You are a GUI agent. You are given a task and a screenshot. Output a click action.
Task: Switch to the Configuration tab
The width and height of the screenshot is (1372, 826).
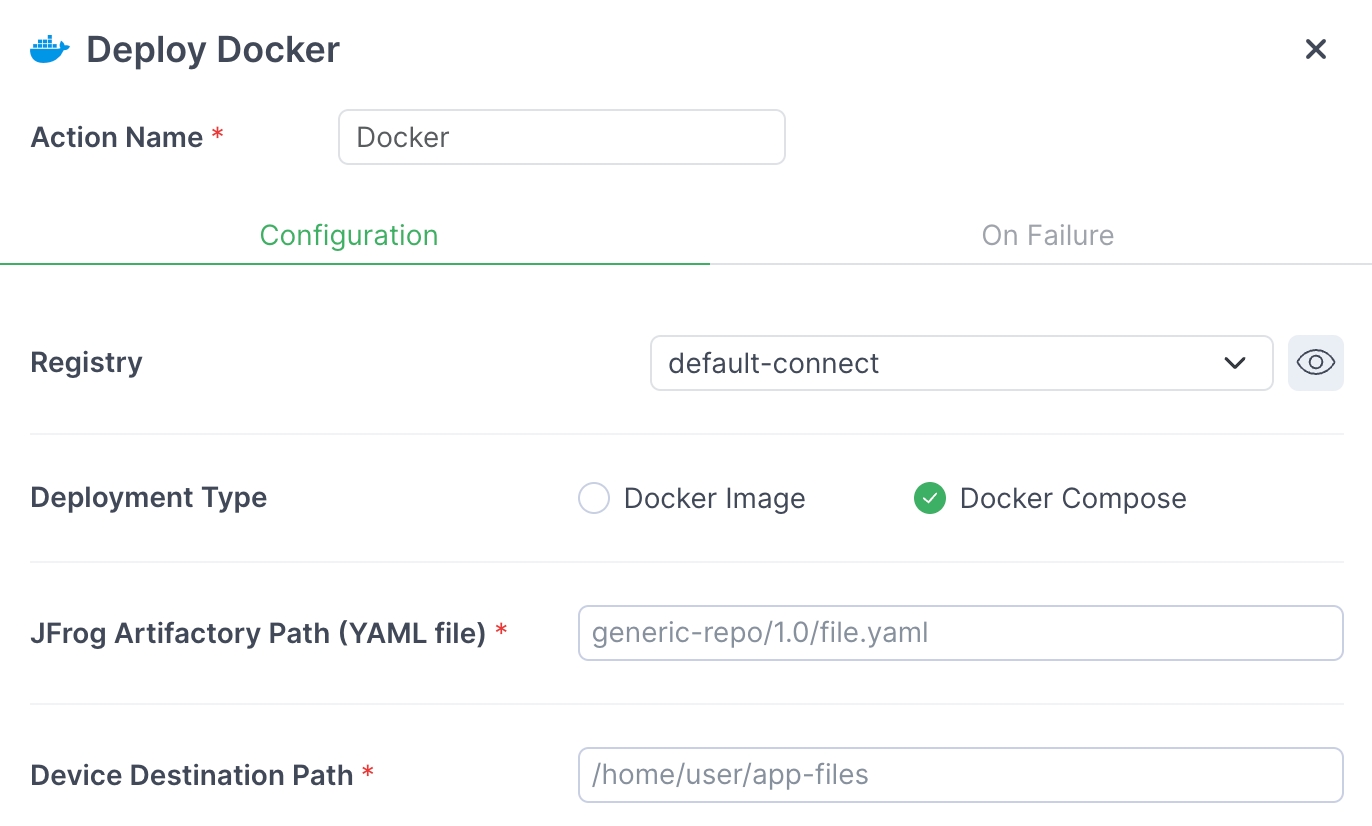pos(349,235)
